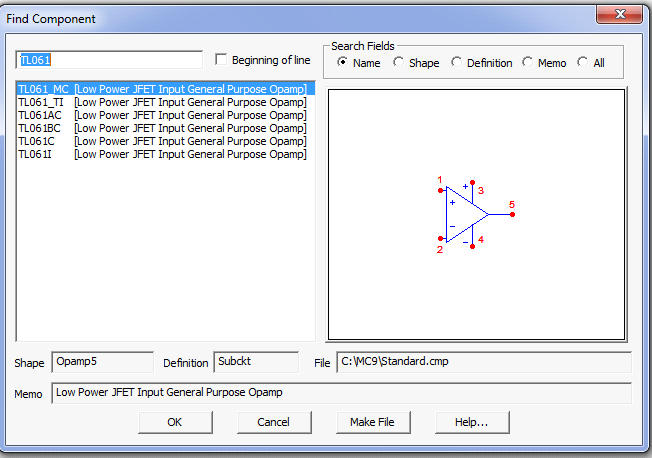Click the Memo field text
652x458 pixels.
tap(341, 393)
